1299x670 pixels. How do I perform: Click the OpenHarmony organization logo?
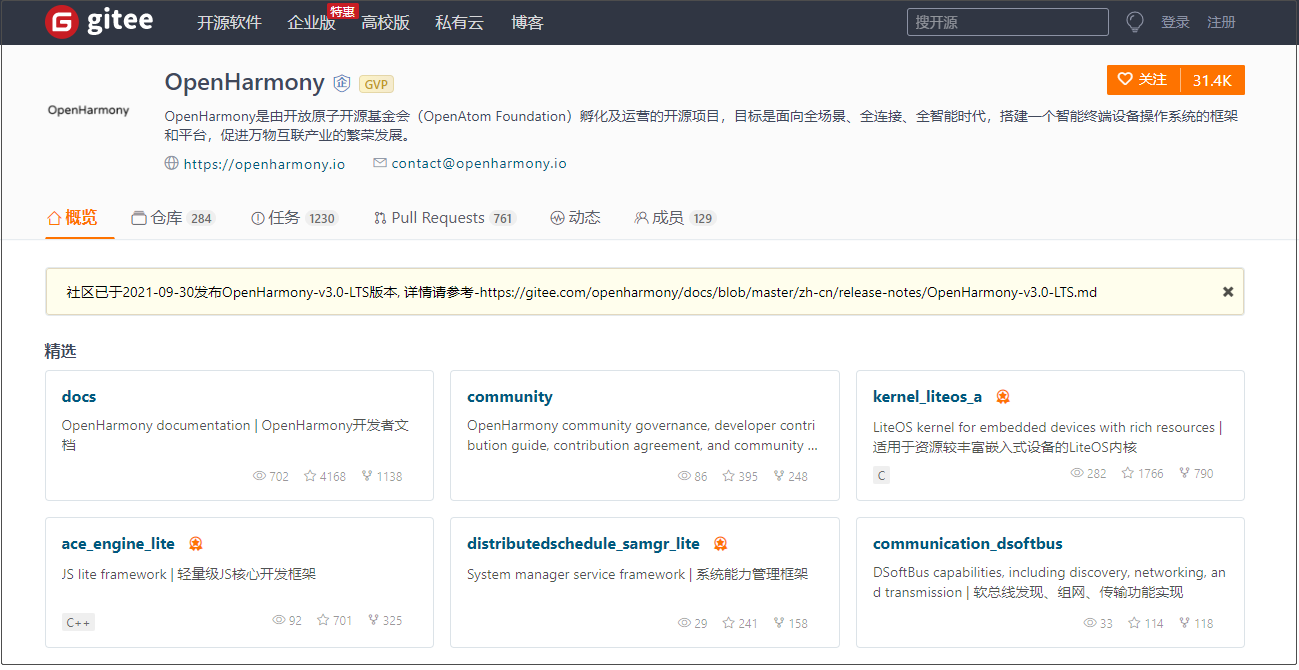pyautogui.click(x=88, y=110)
